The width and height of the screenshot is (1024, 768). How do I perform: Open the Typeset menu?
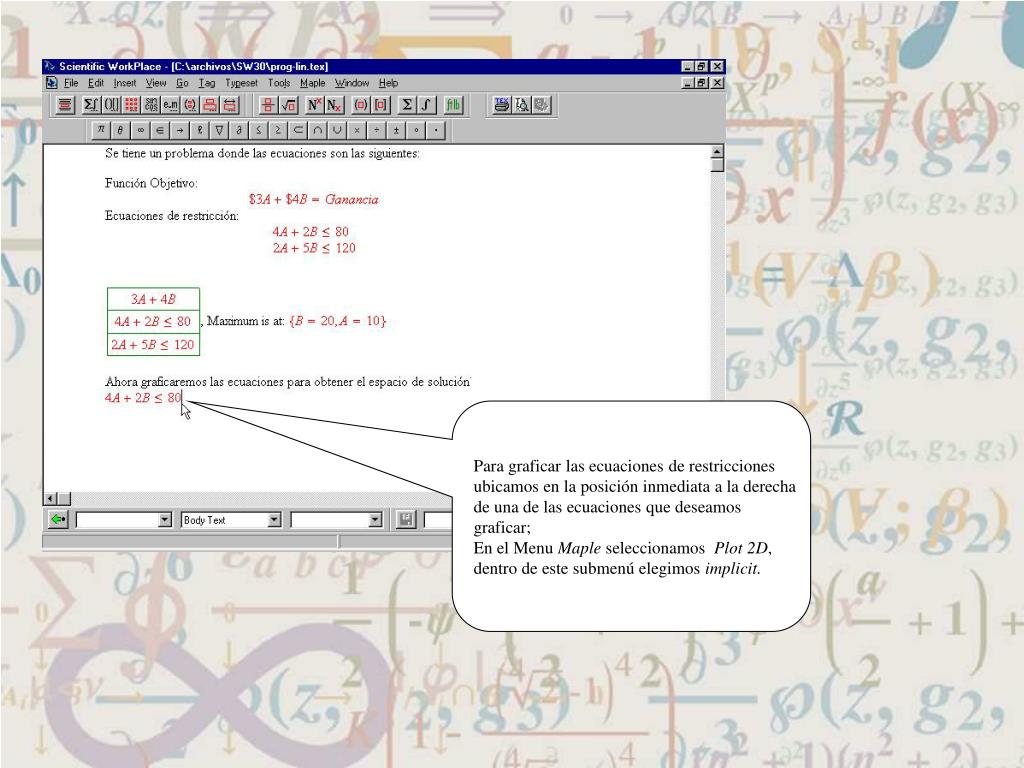tap(242, 83)
